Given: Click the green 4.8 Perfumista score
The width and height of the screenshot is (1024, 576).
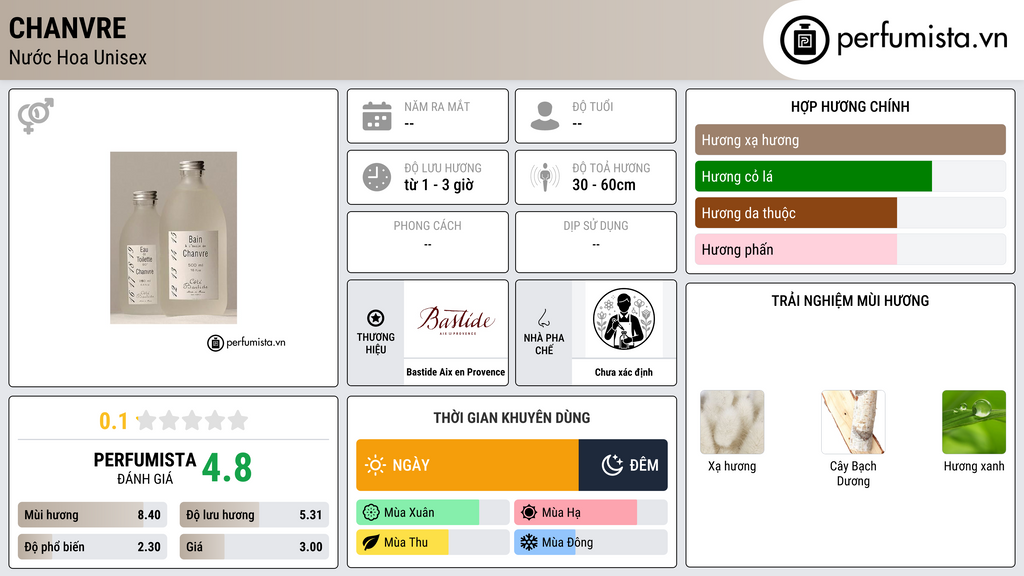Looking at the screenshot, I should coord(227,468).
